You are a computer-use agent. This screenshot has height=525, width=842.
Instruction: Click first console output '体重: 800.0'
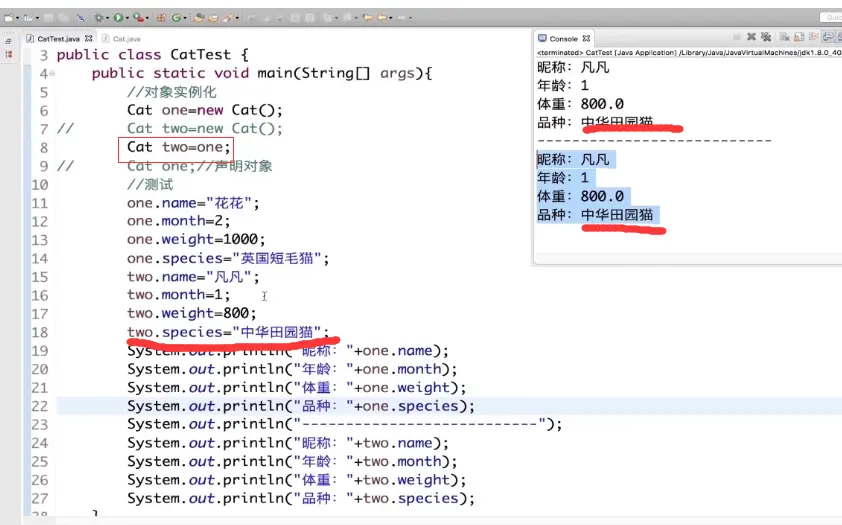[580, 104]
